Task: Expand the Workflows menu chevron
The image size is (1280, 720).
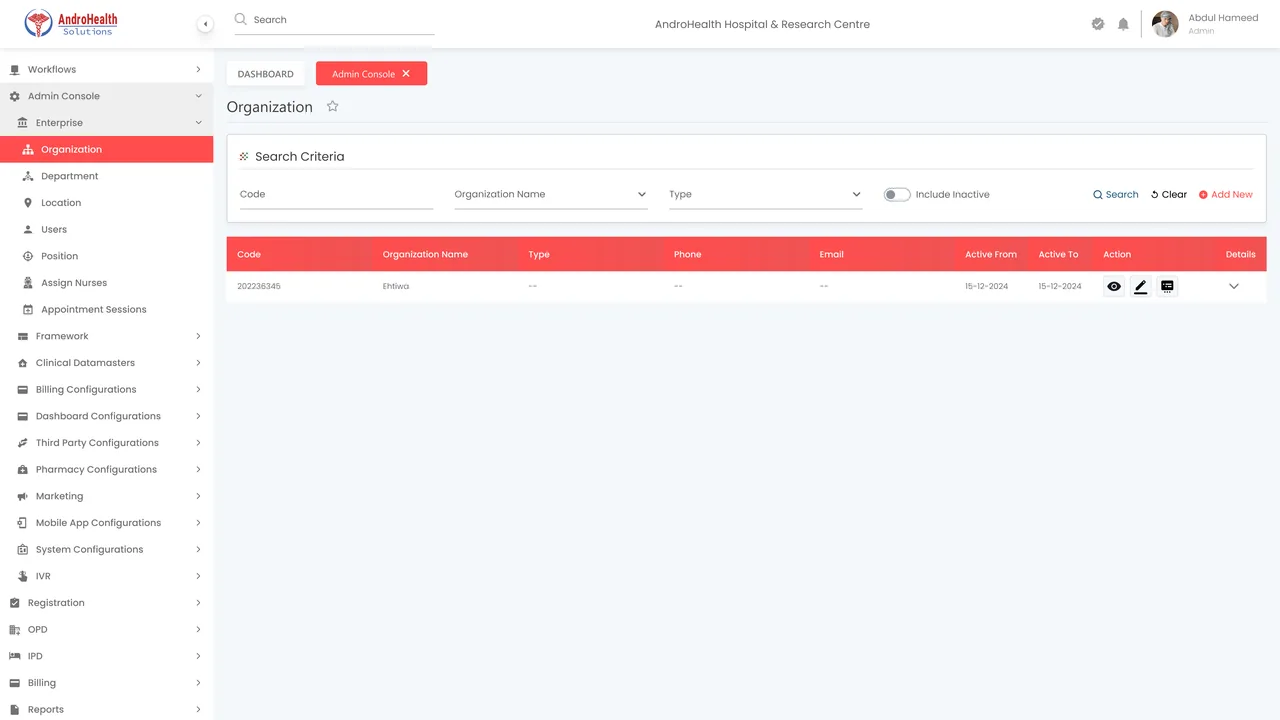Action: coord(198,70)
